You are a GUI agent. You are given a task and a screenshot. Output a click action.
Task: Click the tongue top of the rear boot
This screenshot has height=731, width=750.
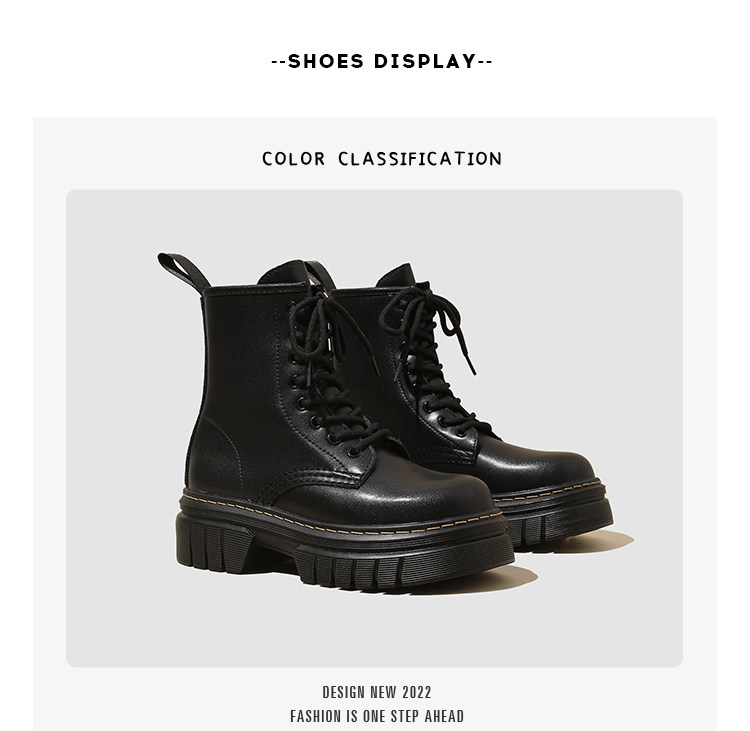coord(397,276)
